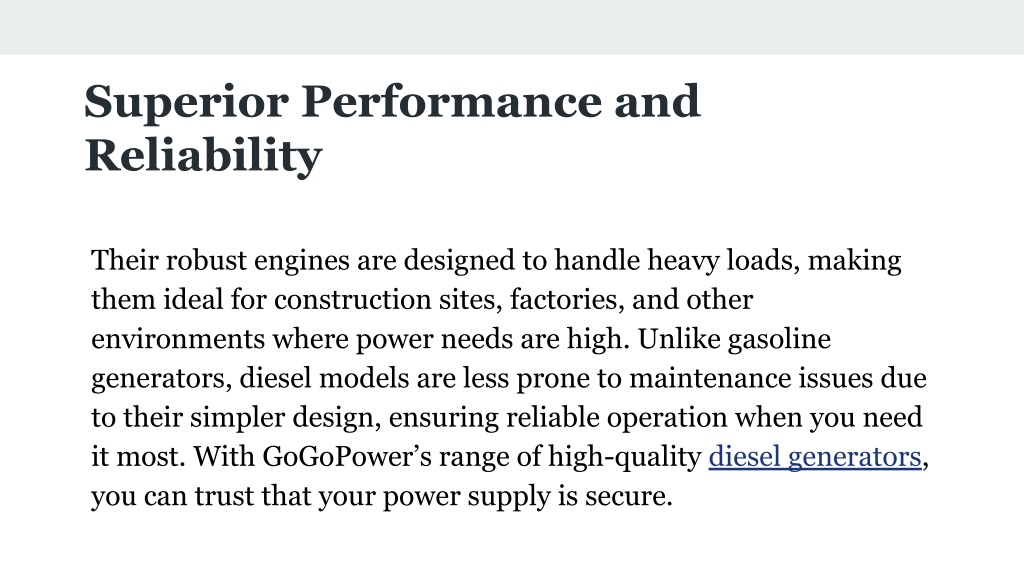Click the phrase 'Unlike gasoline' in the text
The width and height of the screenshot is (1024, 576).
pos(734,340)
